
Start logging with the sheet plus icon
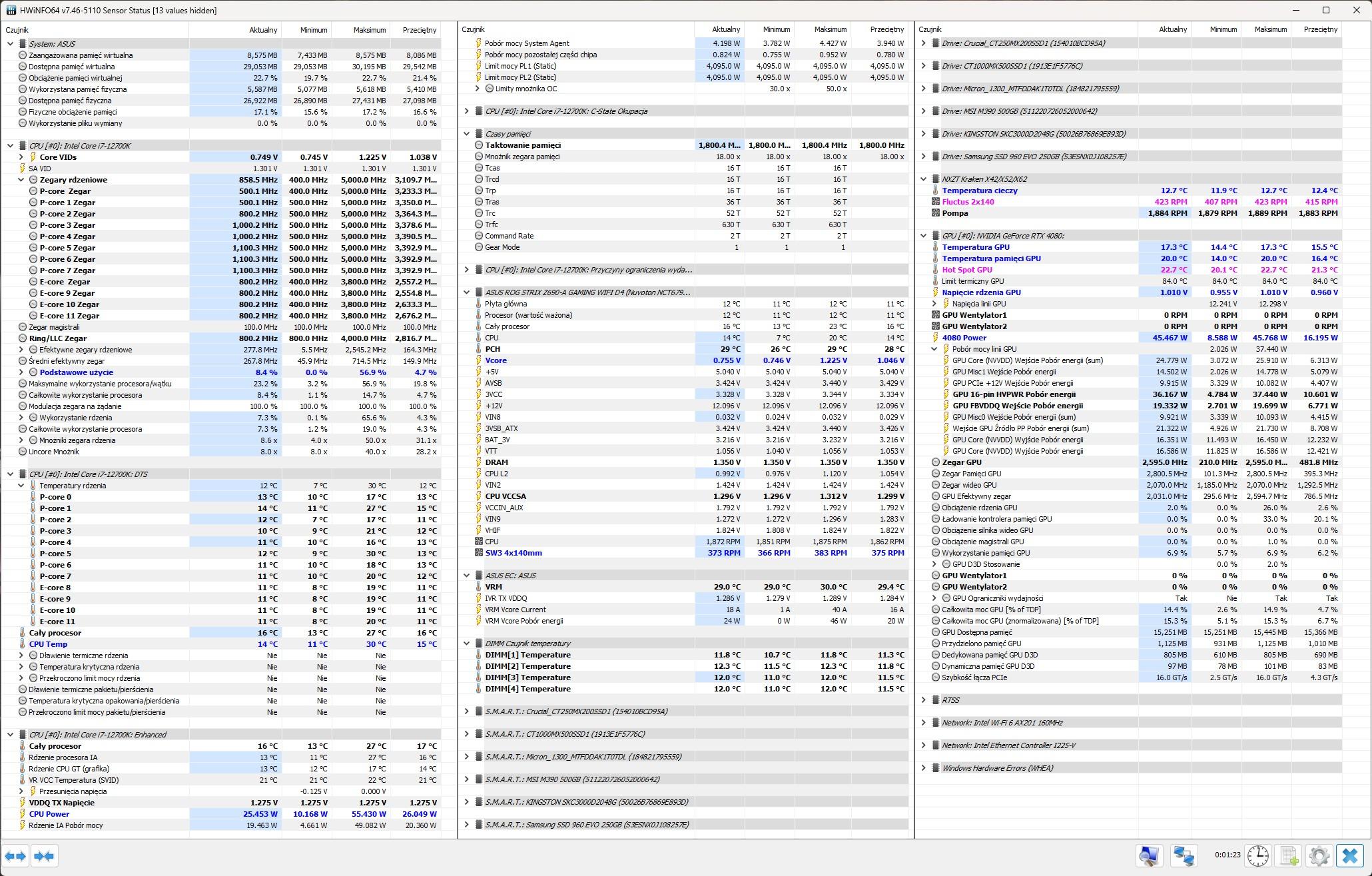coord(1289,856)
